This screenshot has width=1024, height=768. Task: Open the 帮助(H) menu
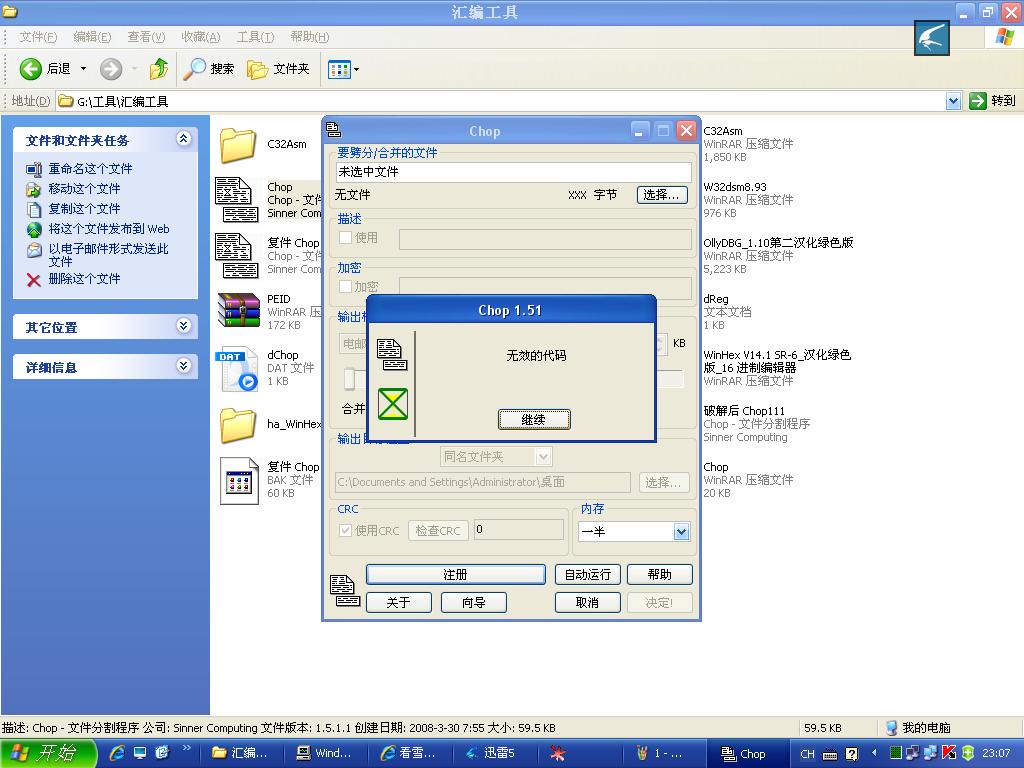310,37
